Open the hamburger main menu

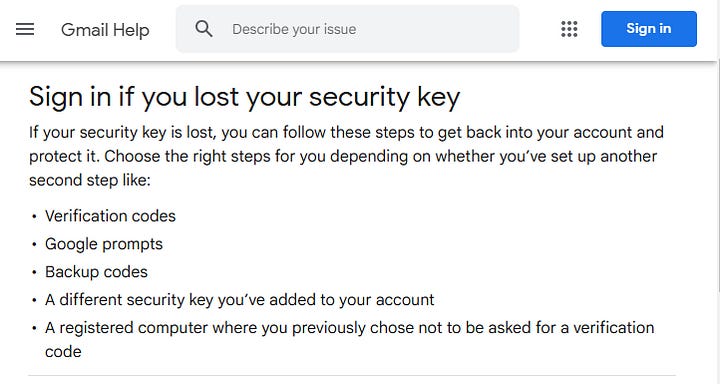(x=25, y=29)
